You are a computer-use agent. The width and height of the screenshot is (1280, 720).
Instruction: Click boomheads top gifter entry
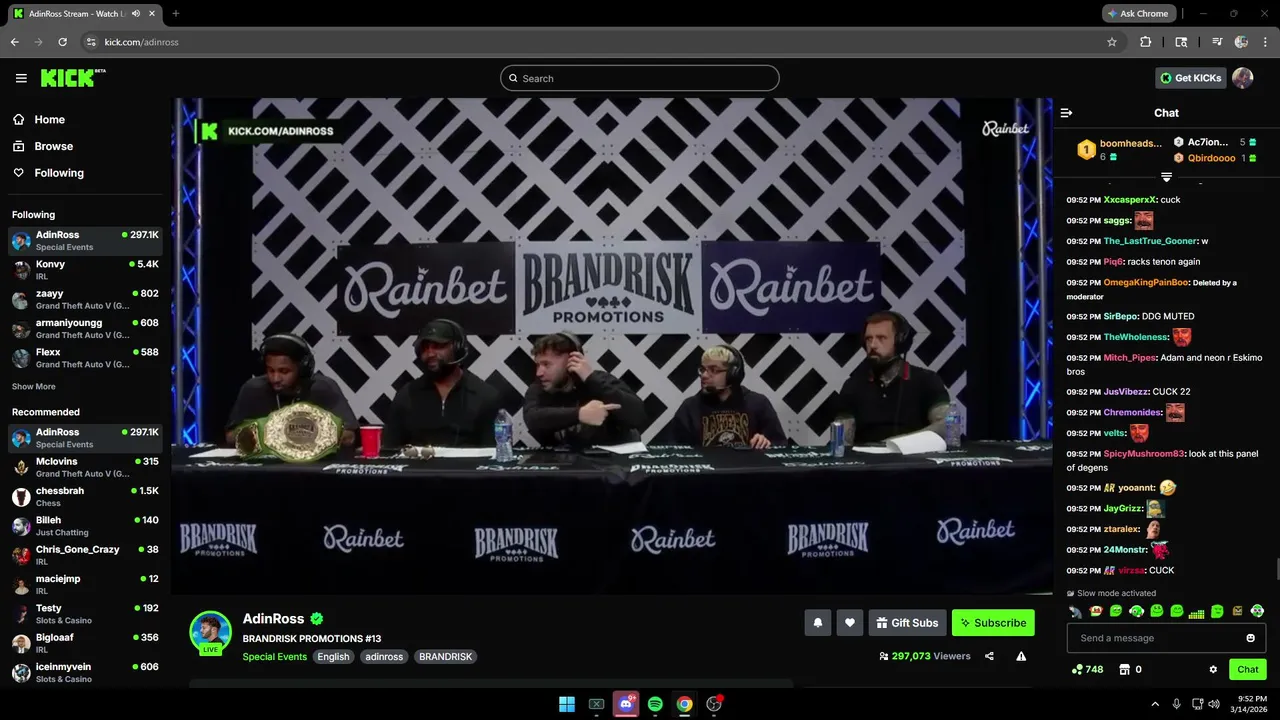1120,150
